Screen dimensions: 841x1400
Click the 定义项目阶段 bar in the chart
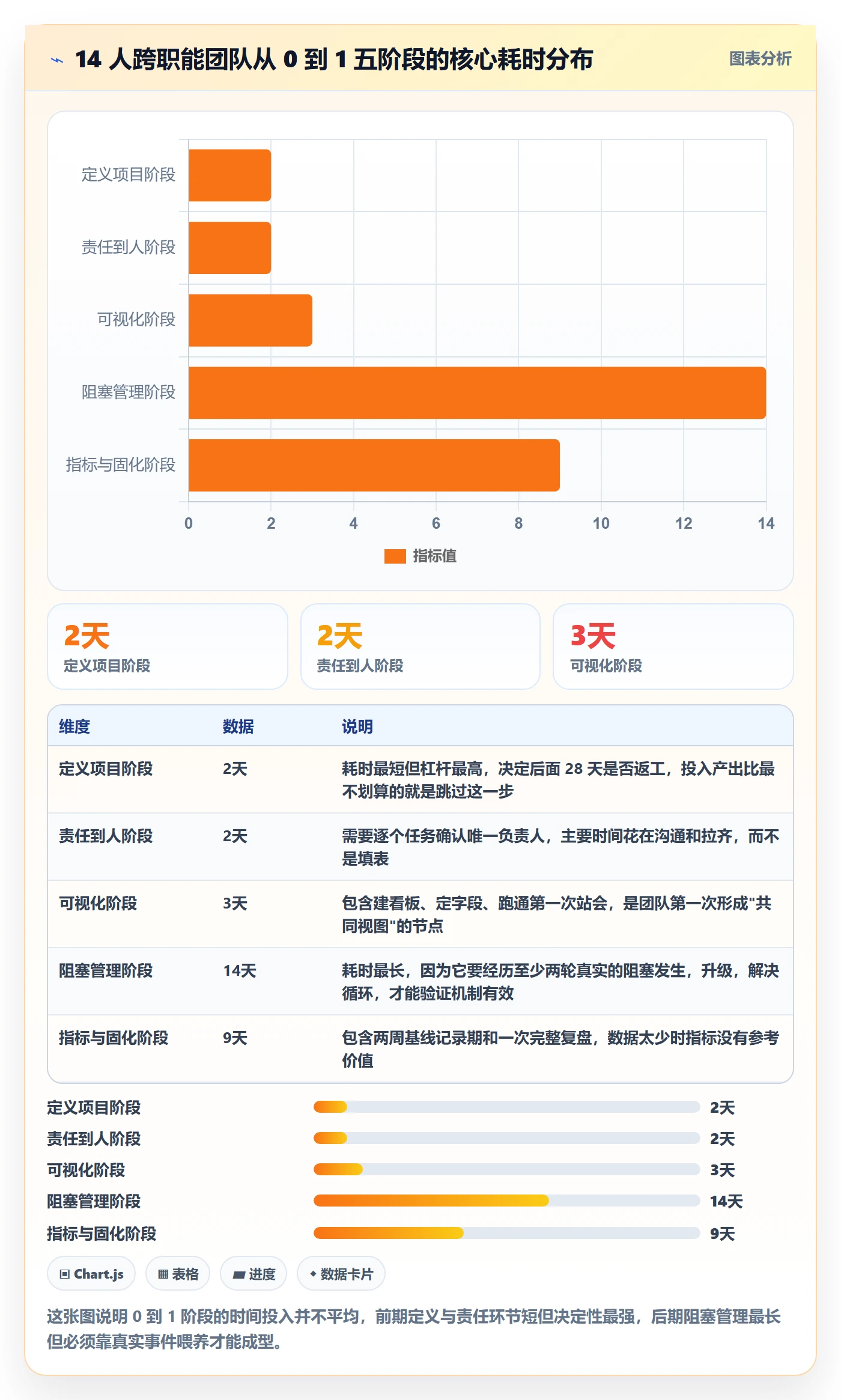[x=230, y=175]
